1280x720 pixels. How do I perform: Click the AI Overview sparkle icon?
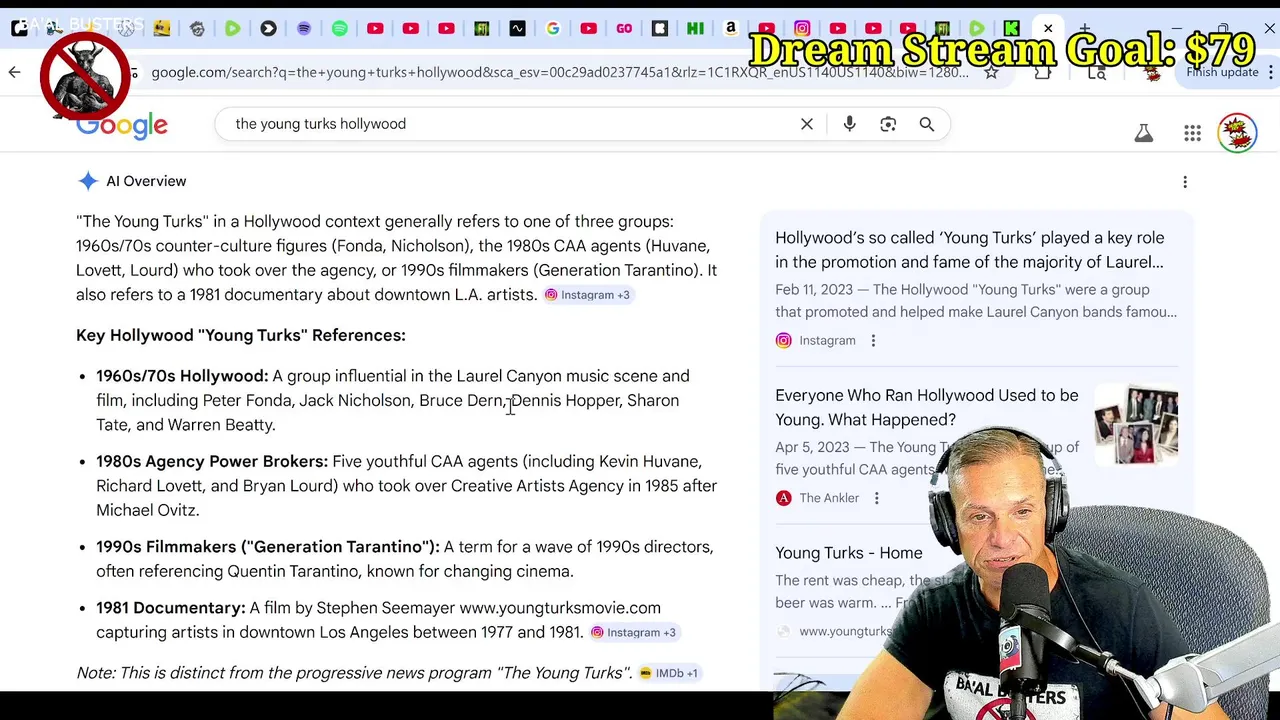pos(88,181)
